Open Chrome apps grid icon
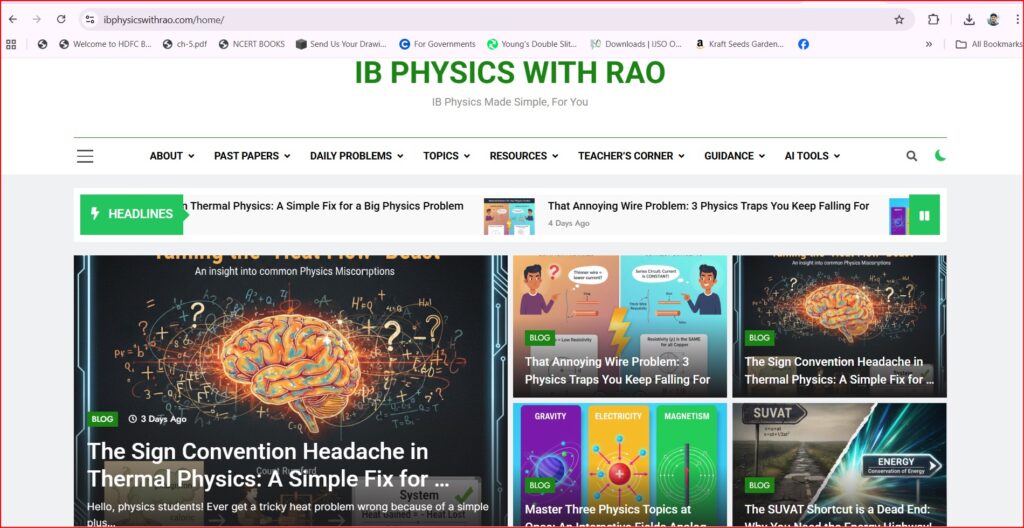The width and height of the screenshot is (1024, 528). pos(12,44)
